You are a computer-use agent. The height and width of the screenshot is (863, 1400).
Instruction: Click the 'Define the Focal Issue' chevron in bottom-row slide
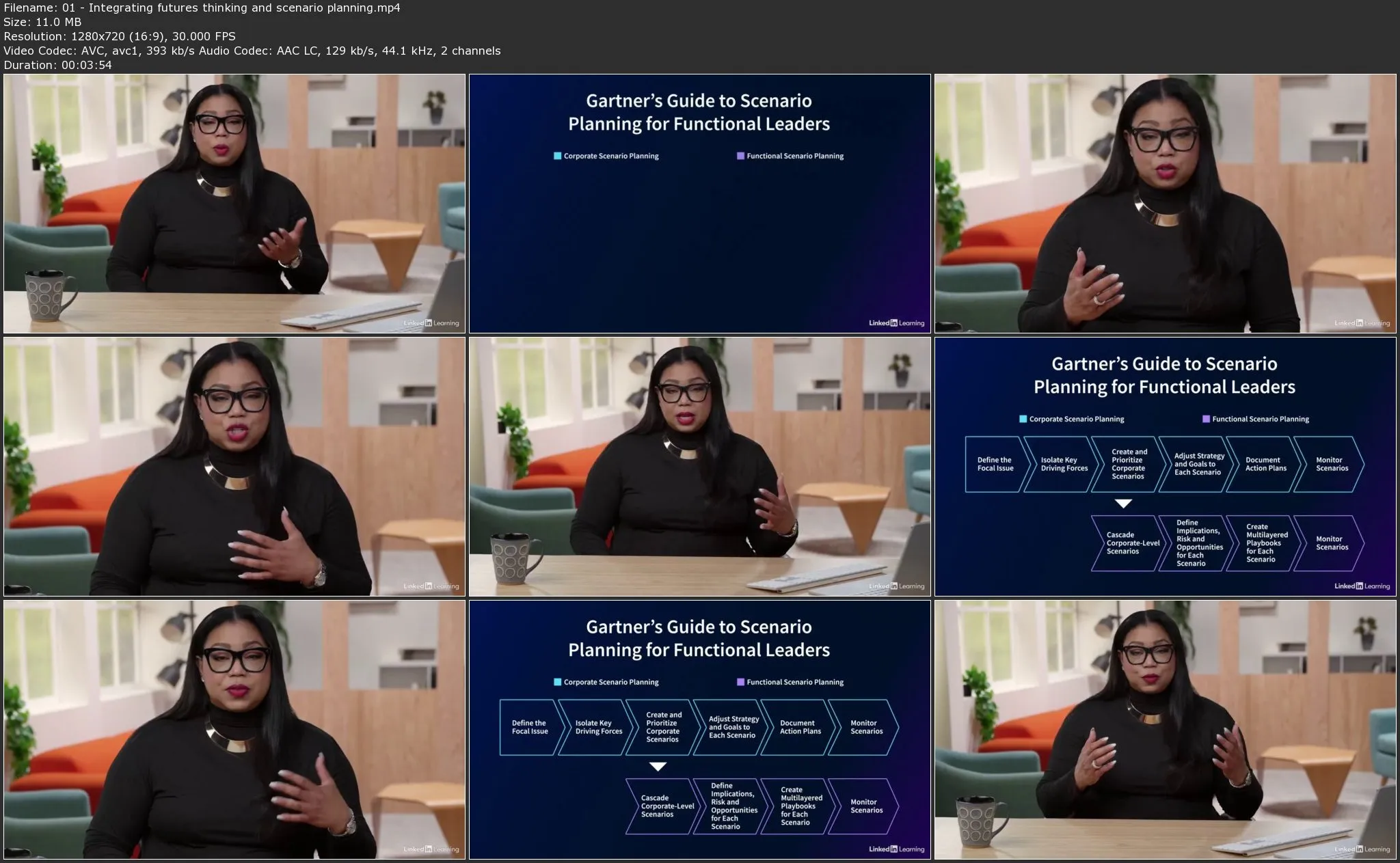[530, 727]
